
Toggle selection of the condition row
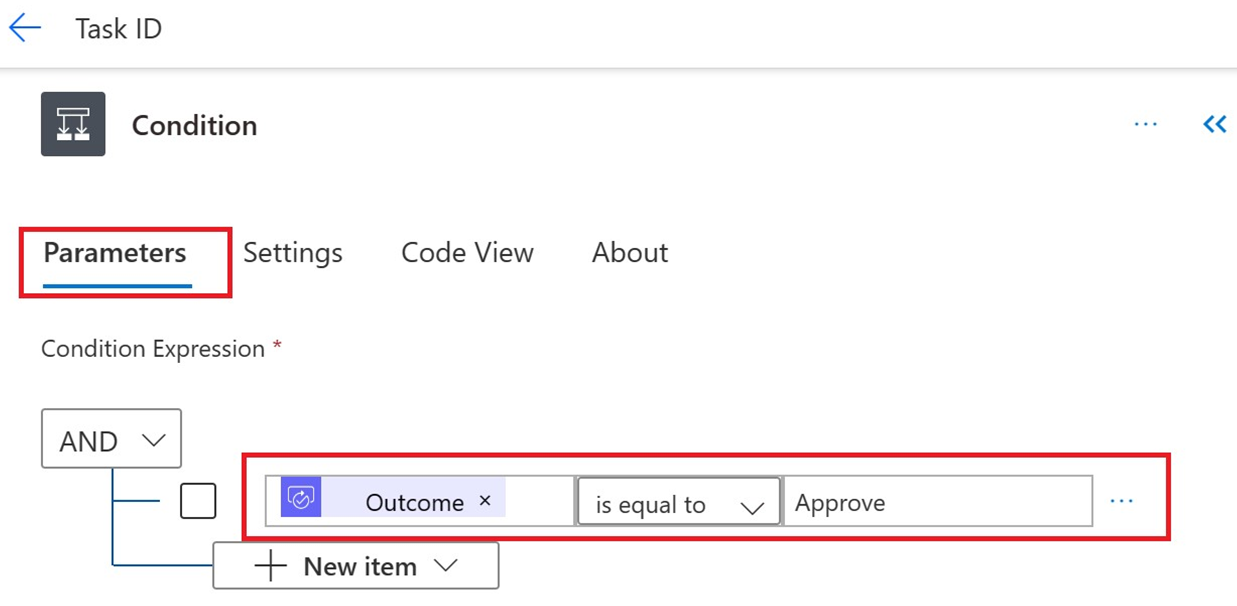[x=198, y=500]
